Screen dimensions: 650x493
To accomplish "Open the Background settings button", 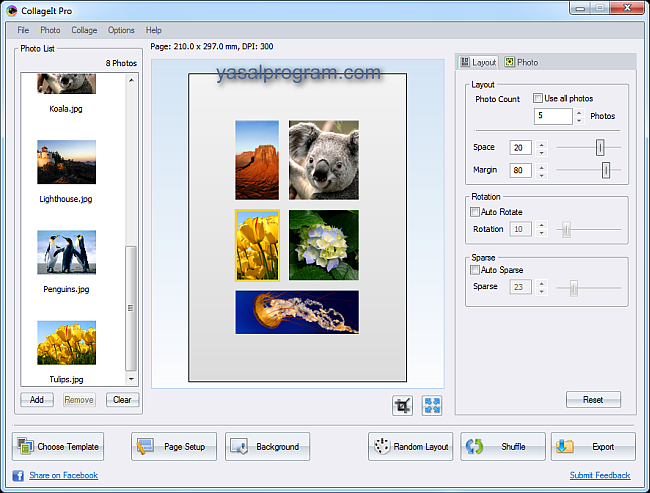I will tap(267, 447).
